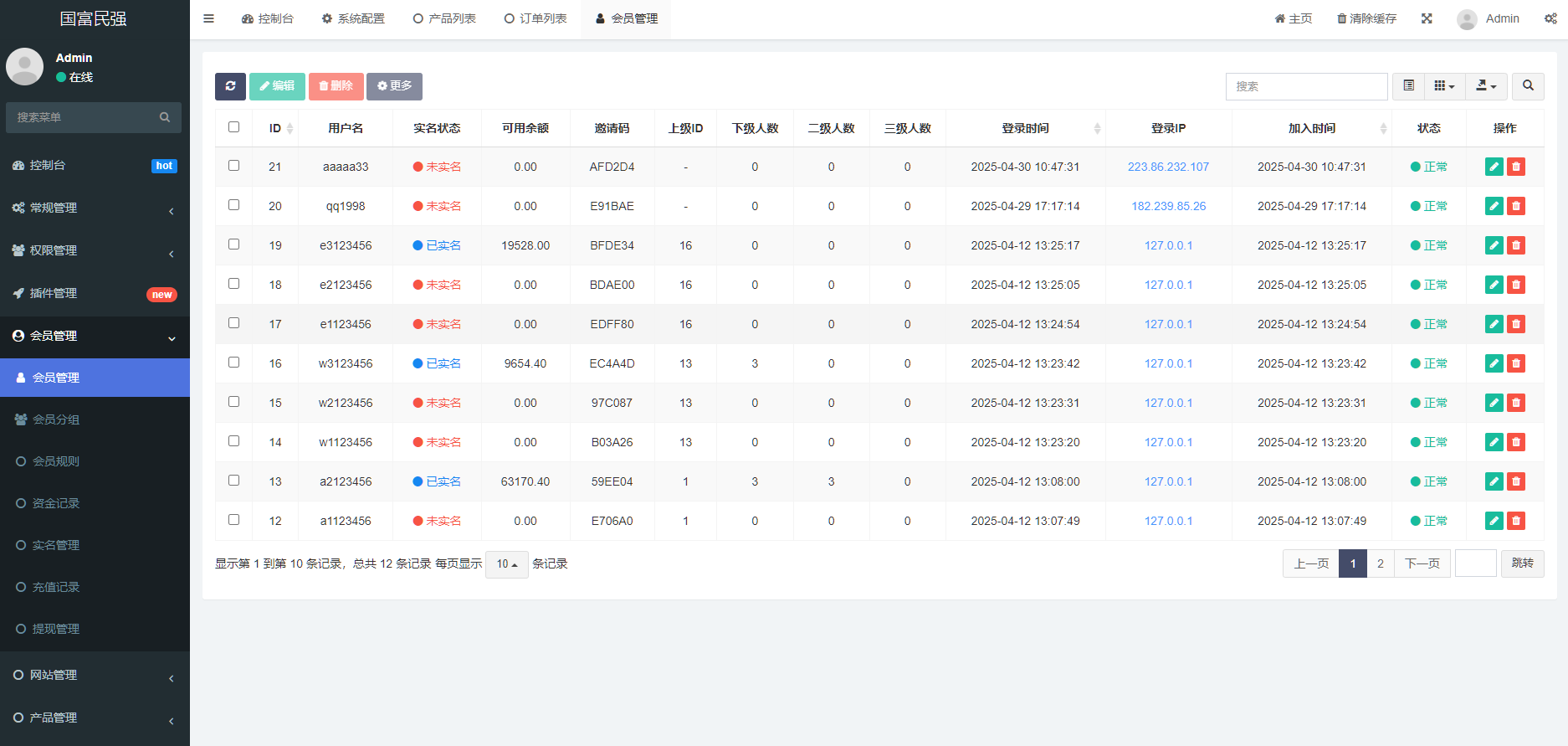Image resolution: width=1568 pixels, height=746 pixels.
Task: Toggle table card view icon
Action: click(x=1409, y=86)
